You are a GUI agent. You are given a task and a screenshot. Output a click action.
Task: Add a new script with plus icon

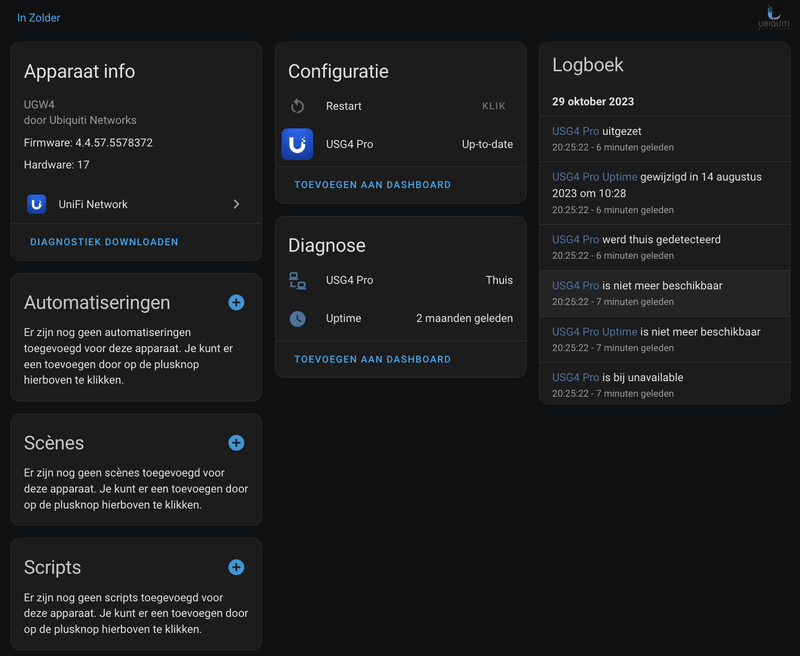point(236,567)
